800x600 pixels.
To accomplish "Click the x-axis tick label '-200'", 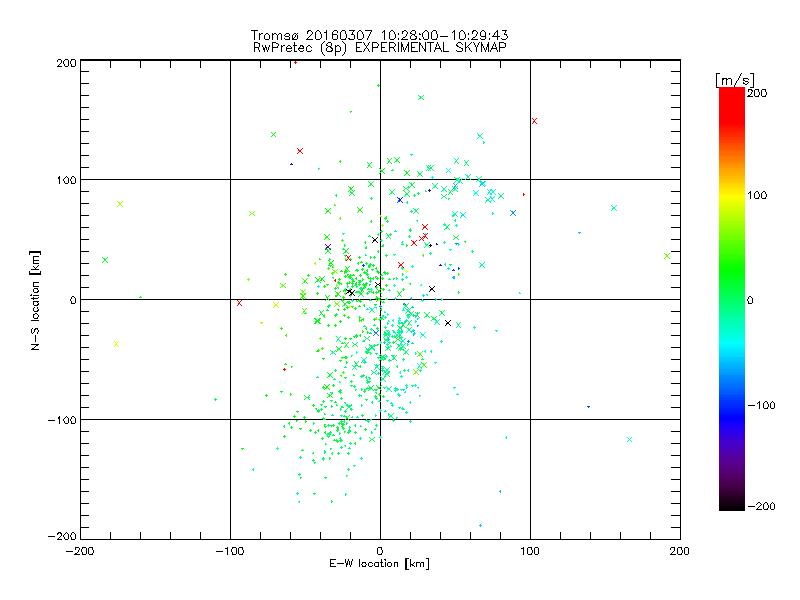I will coord(80,551).
